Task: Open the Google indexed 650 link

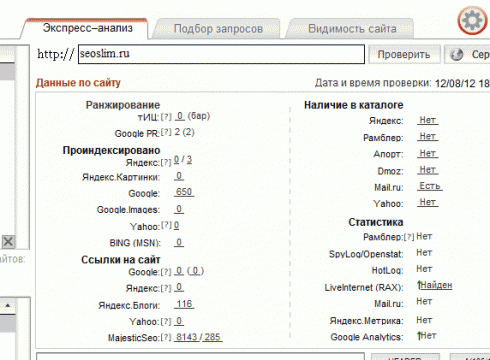Action: click(184, 192)
